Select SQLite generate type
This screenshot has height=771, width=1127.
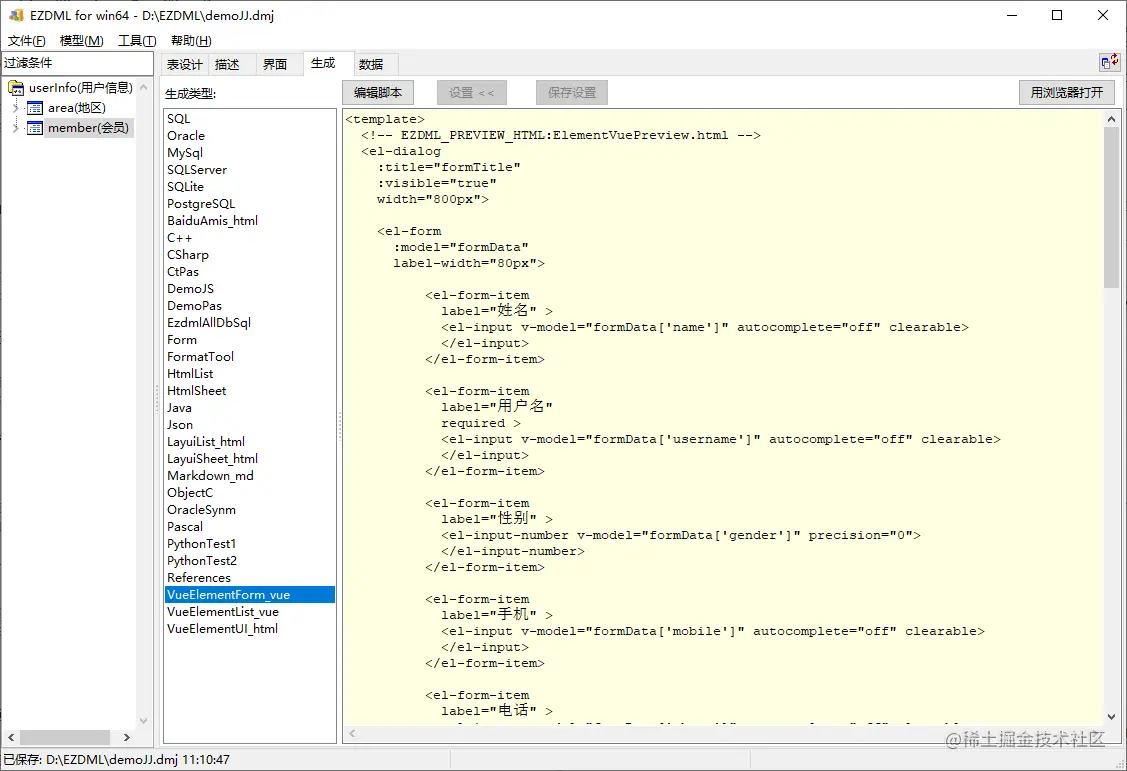(249, 187)
